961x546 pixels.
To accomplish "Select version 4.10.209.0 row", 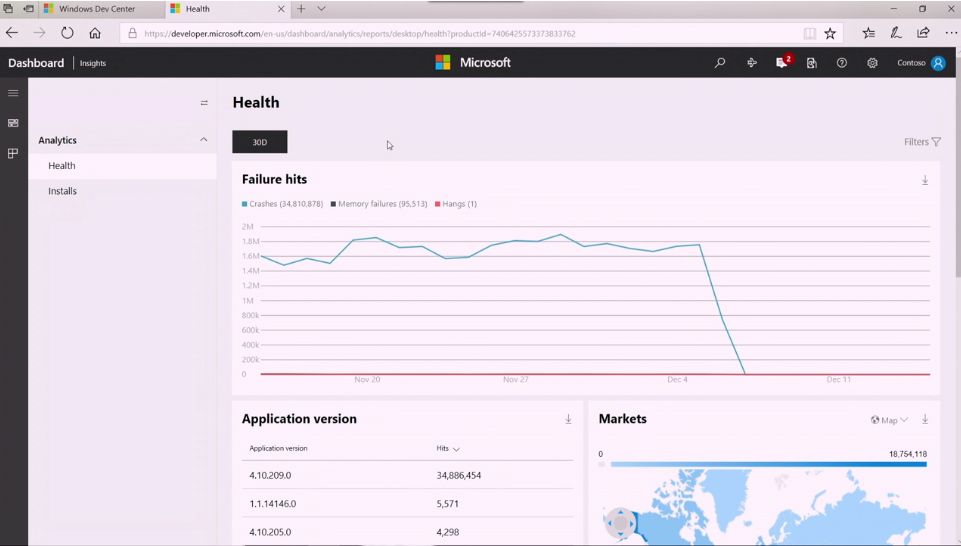I will pos(408,475).
